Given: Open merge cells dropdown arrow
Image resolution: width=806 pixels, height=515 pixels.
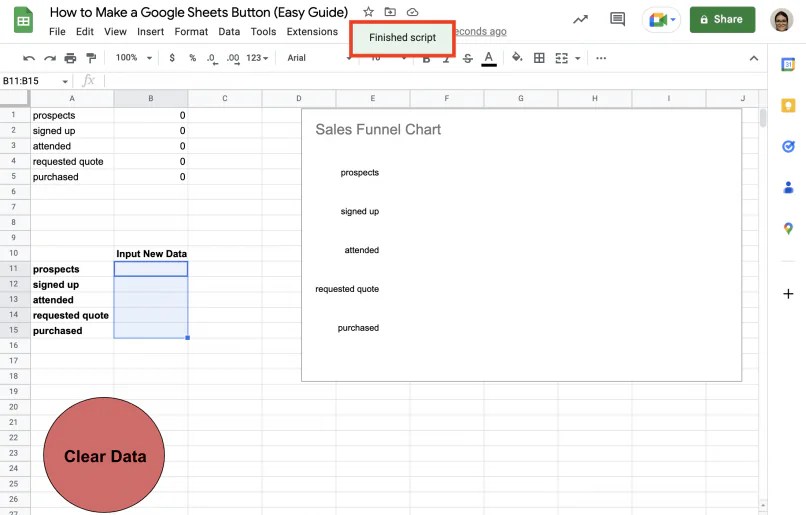Looking at the screenshot, I should [x=578, y=59].
